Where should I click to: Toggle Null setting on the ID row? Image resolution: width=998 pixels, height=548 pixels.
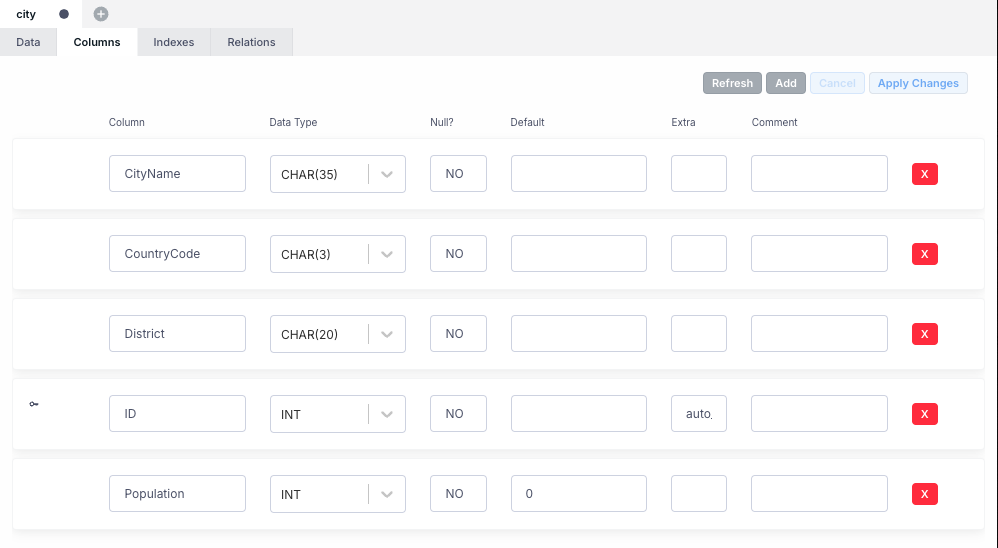coord(458,414)
